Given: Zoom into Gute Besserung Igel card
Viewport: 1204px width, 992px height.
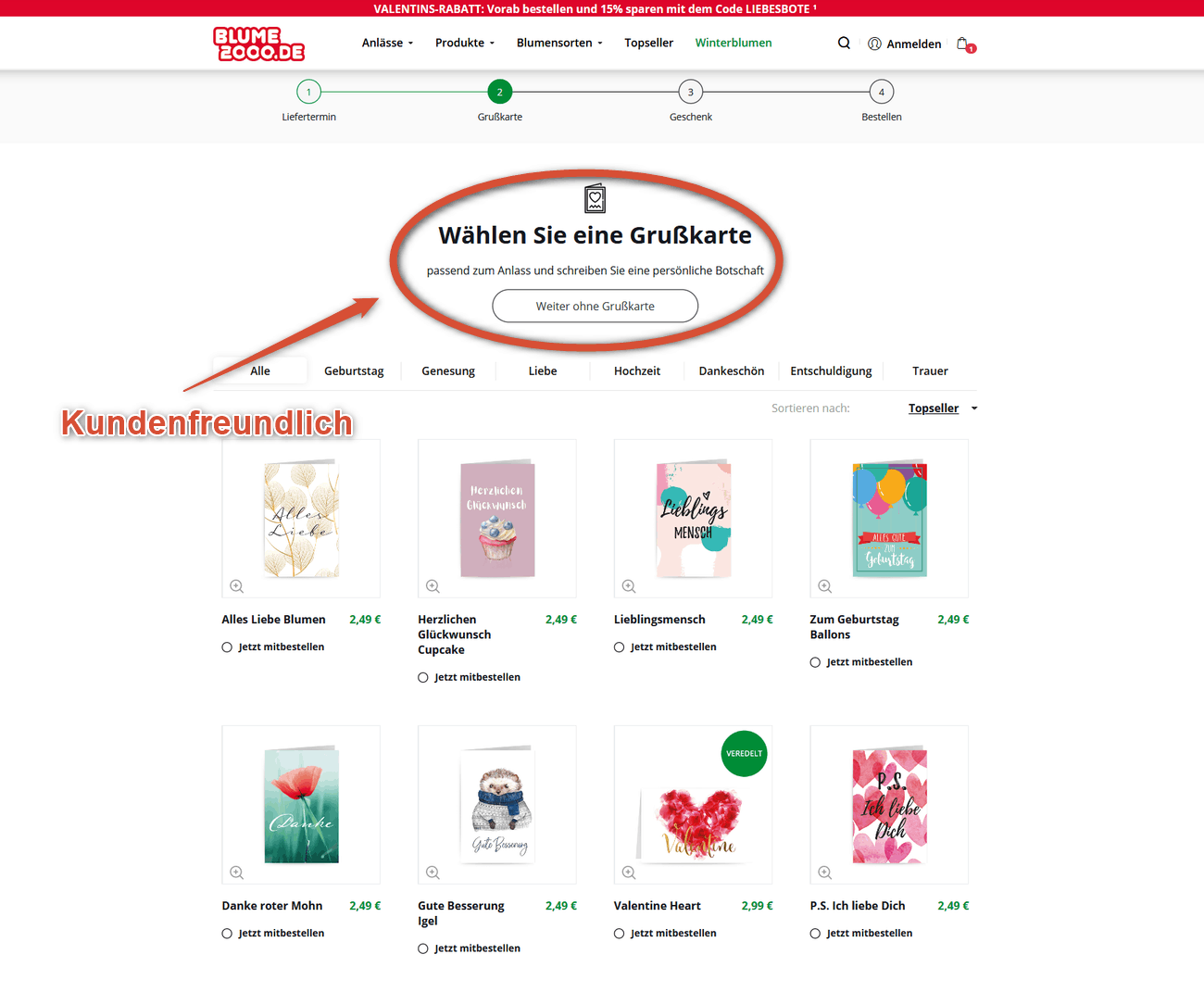Looking at the screenshot, I should point(433,873).
